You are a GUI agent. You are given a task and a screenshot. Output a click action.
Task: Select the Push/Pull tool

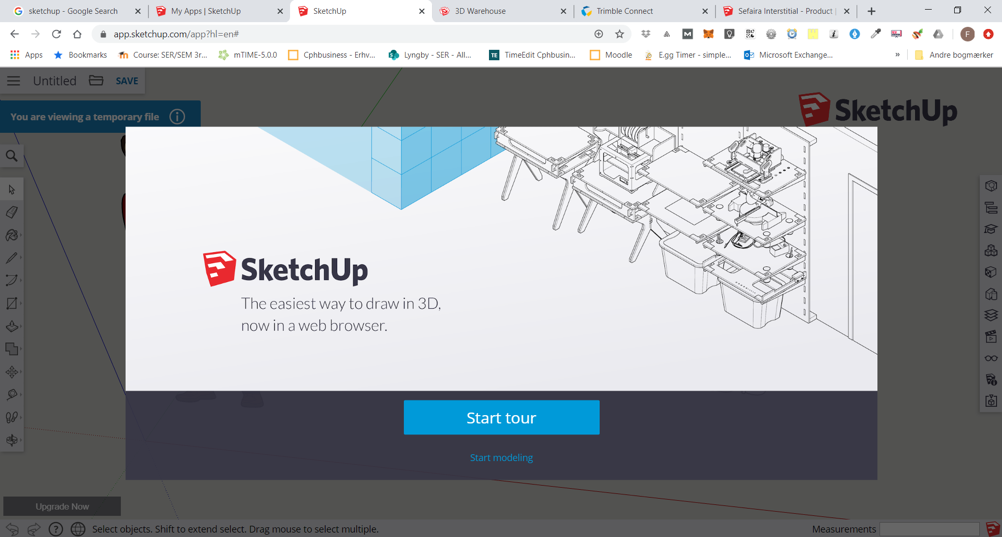(x=12, y=327)
